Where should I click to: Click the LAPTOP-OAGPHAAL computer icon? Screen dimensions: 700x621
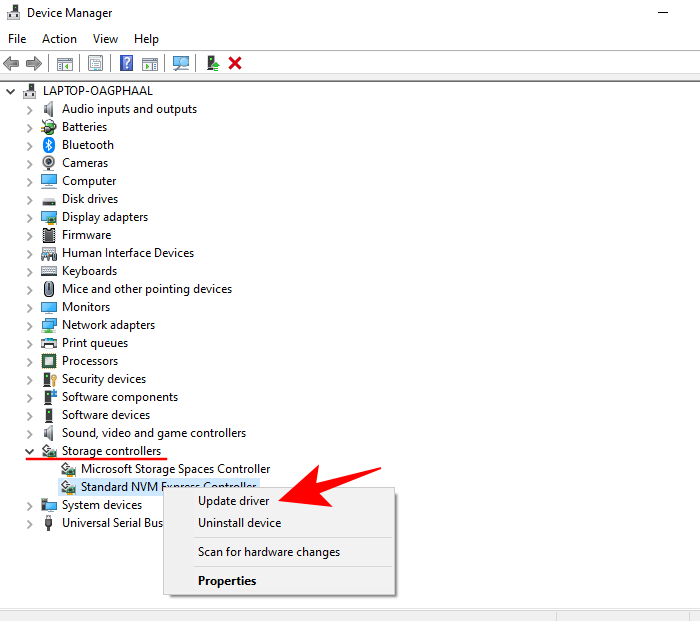pyautogui.click(x=30, y=91)
